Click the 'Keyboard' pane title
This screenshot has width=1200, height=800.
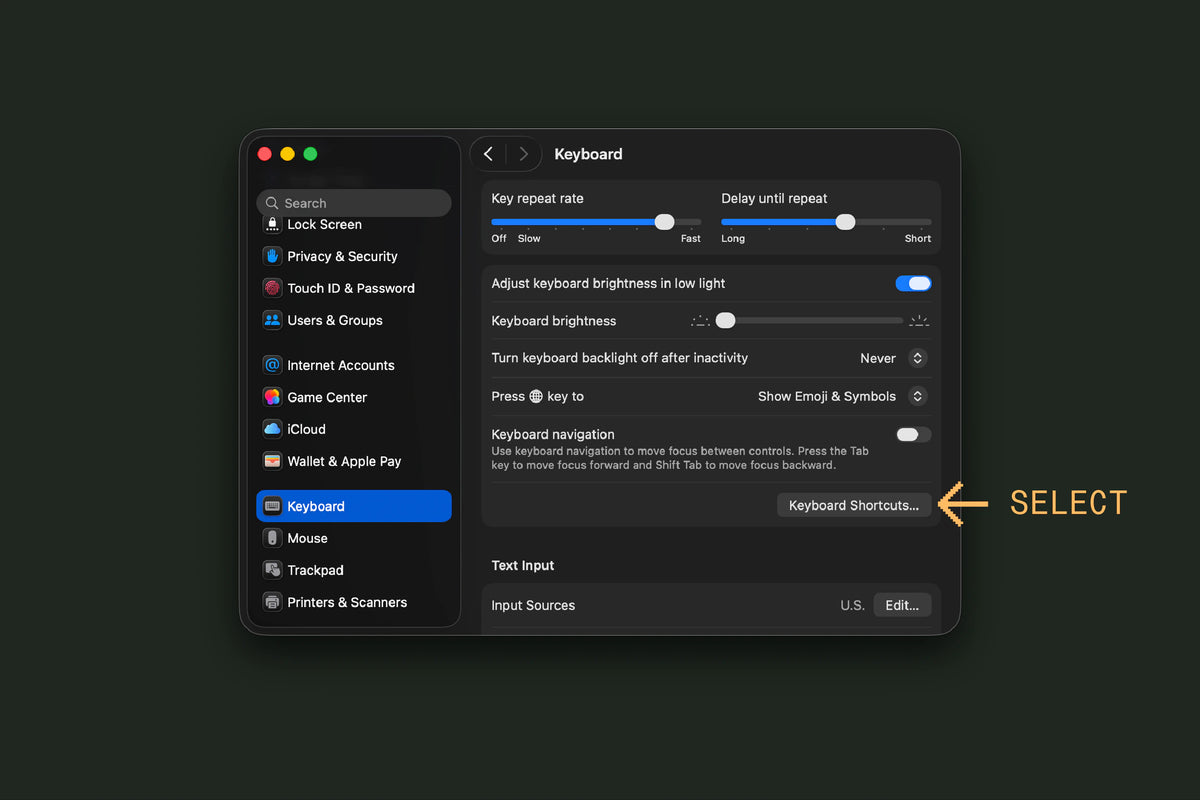click(588, 154)
